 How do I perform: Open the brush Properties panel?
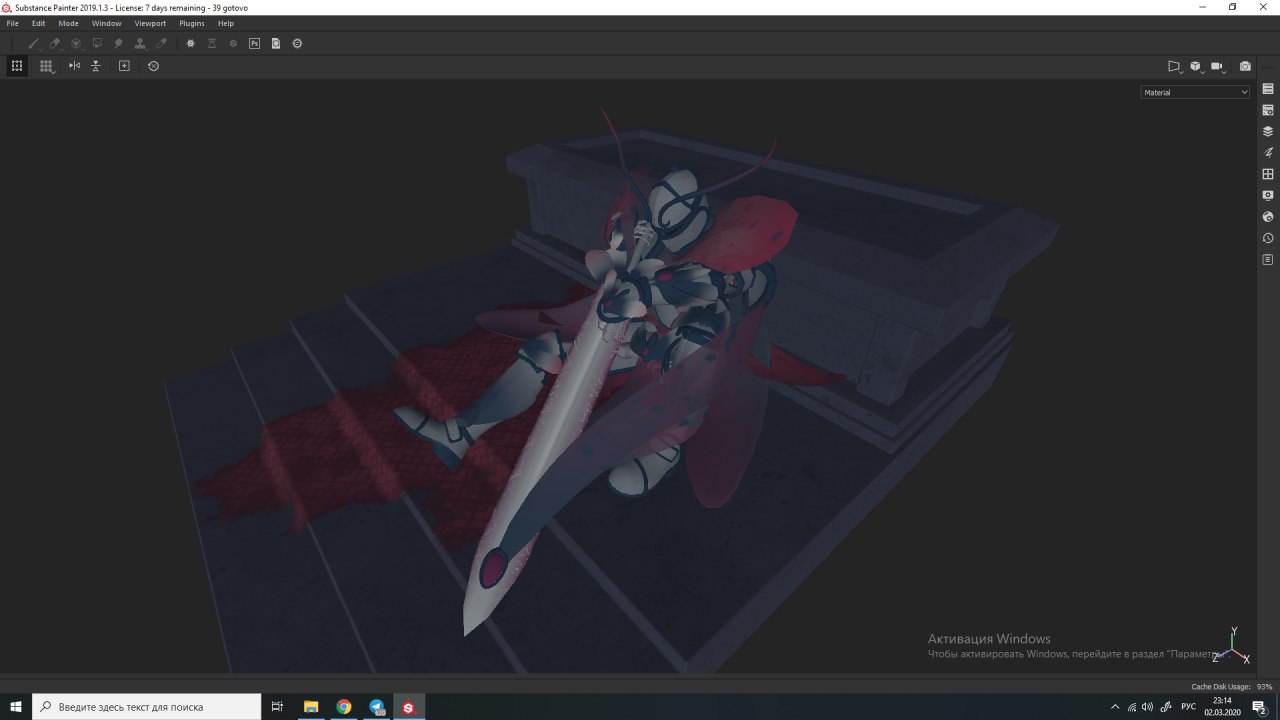(x=1268, y=153)
